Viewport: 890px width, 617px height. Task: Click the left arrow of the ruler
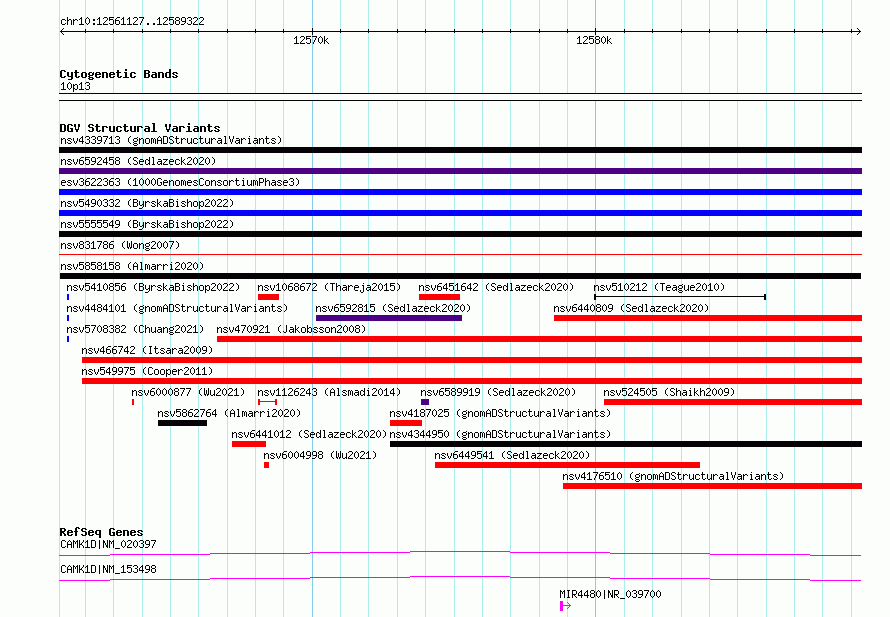62,32
